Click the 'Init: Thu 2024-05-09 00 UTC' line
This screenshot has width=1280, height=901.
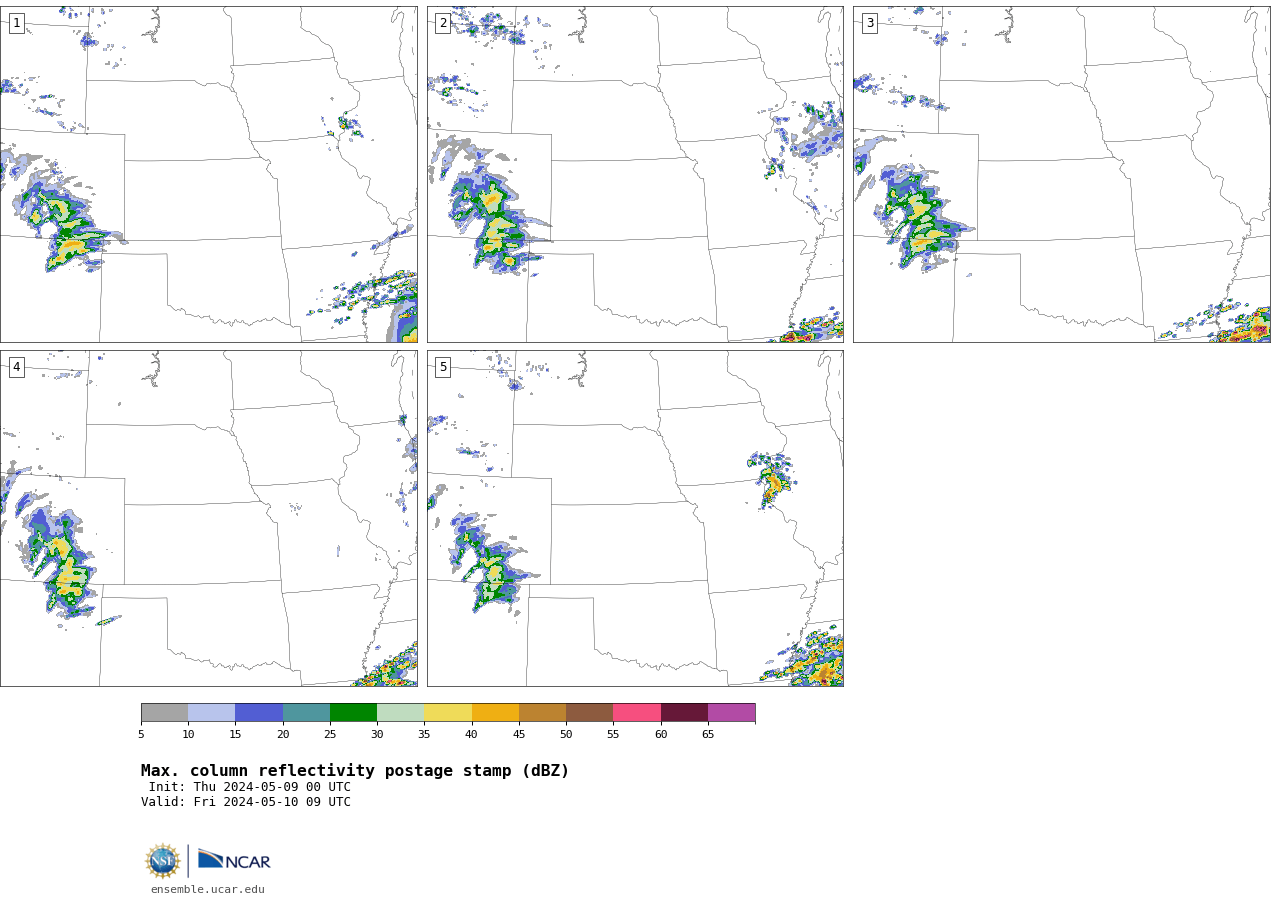pos(250,787)
